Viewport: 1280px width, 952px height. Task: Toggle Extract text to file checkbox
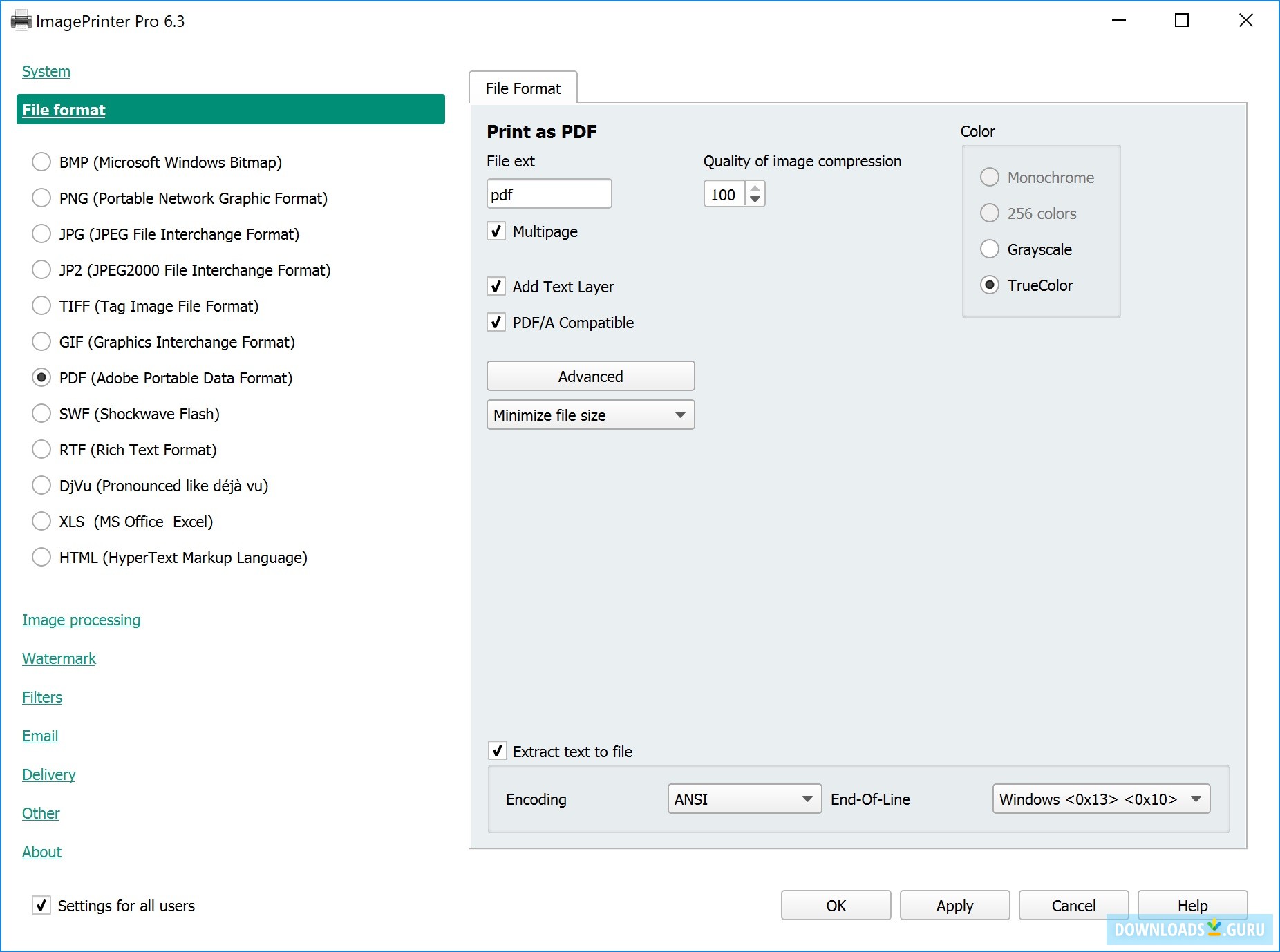point(497,751)
